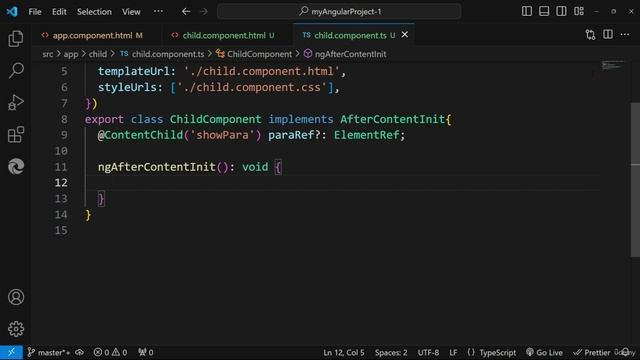Click 'ngAfterContentInit' method name on line 11
This screenshot has height=360, width=640.
tap(156, 167)
